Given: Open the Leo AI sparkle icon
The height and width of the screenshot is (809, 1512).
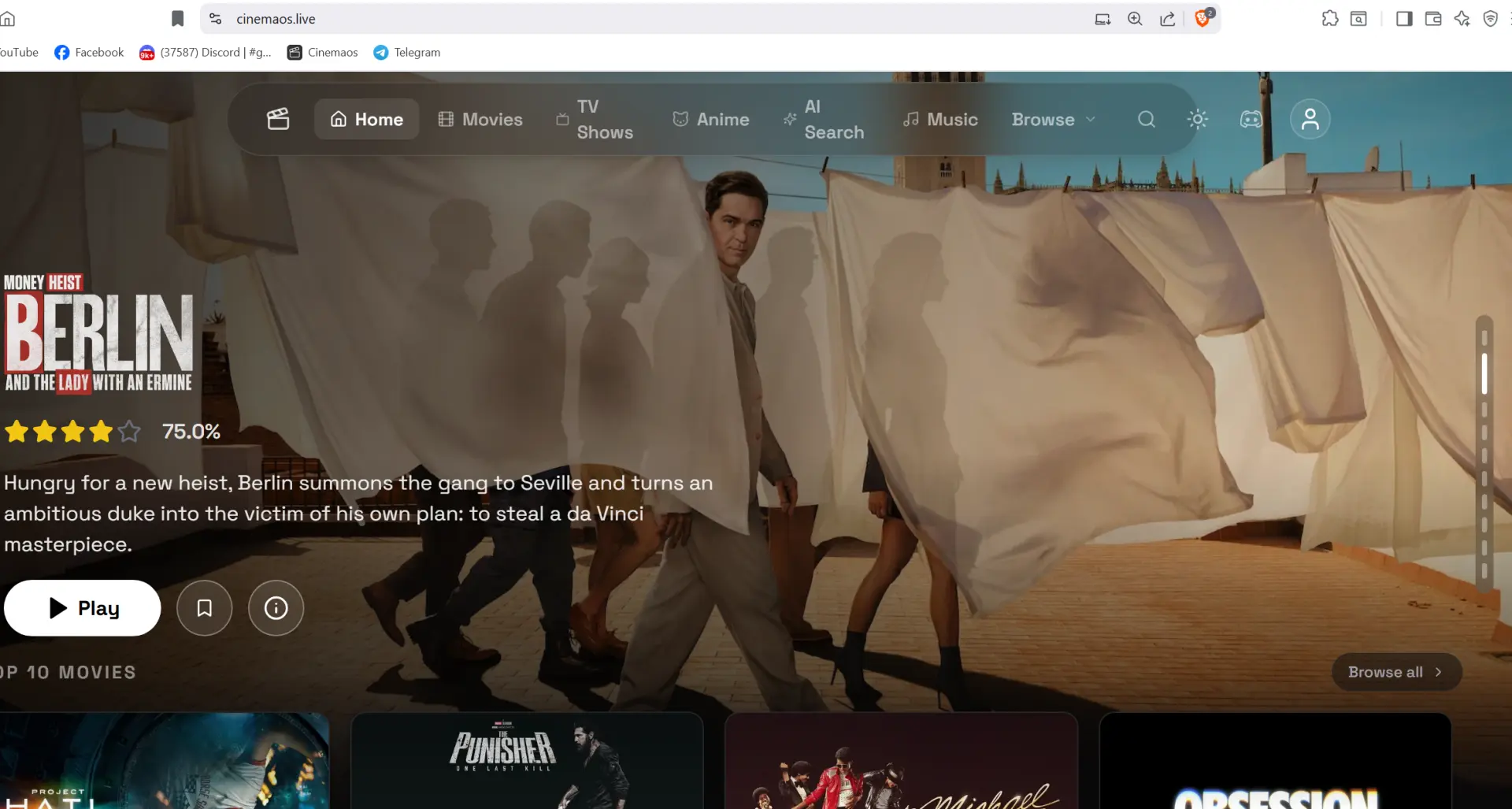Looking at the screenshot, I should pos(1462,19).
